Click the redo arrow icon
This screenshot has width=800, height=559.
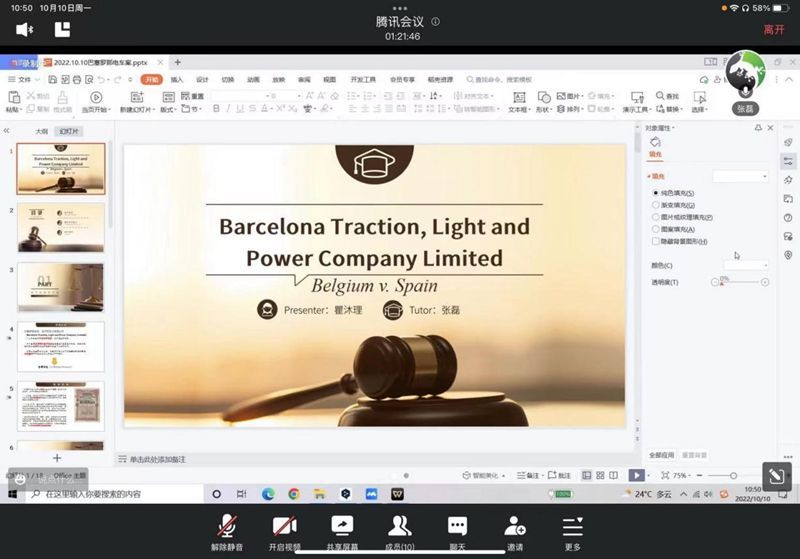(x=118, y=80)
